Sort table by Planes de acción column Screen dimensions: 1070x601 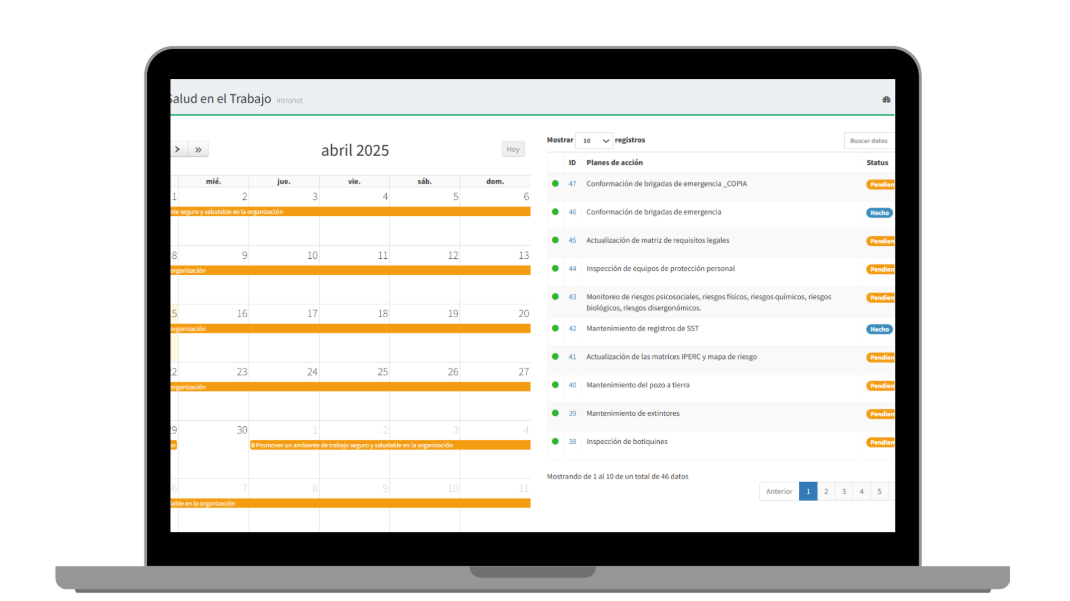click(615, 162)
